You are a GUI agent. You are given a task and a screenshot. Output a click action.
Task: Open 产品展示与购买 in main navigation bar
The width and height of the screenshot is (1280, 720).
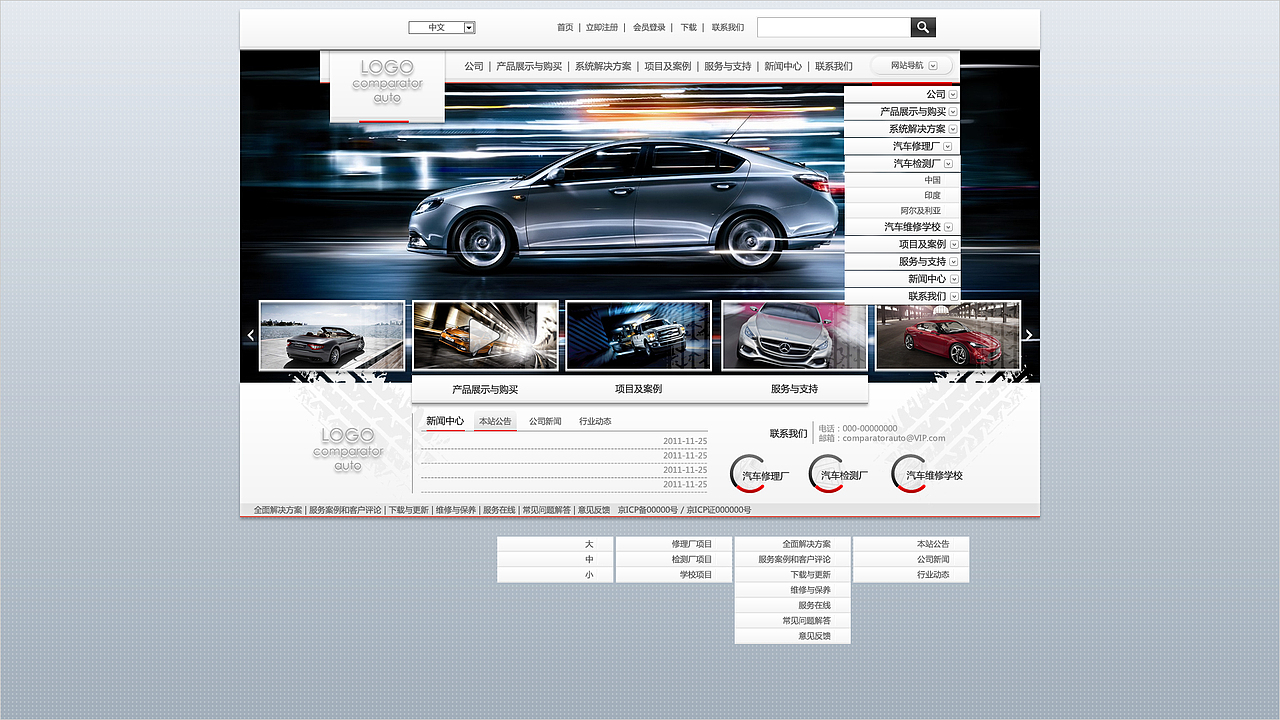coord(529,66)
